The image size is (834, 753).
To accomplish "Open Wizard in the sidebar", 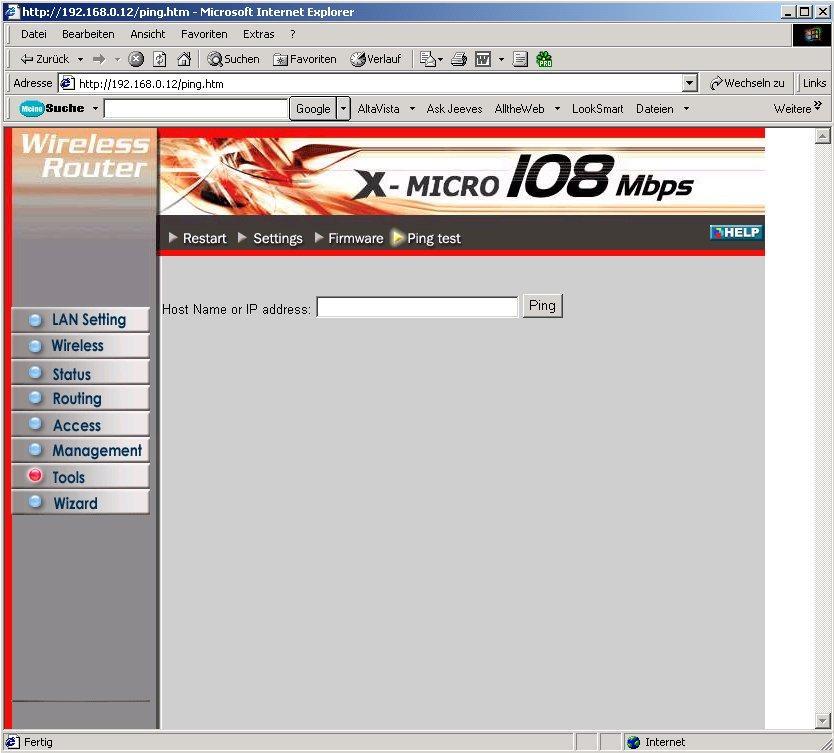I will click(x=80, y=503).
